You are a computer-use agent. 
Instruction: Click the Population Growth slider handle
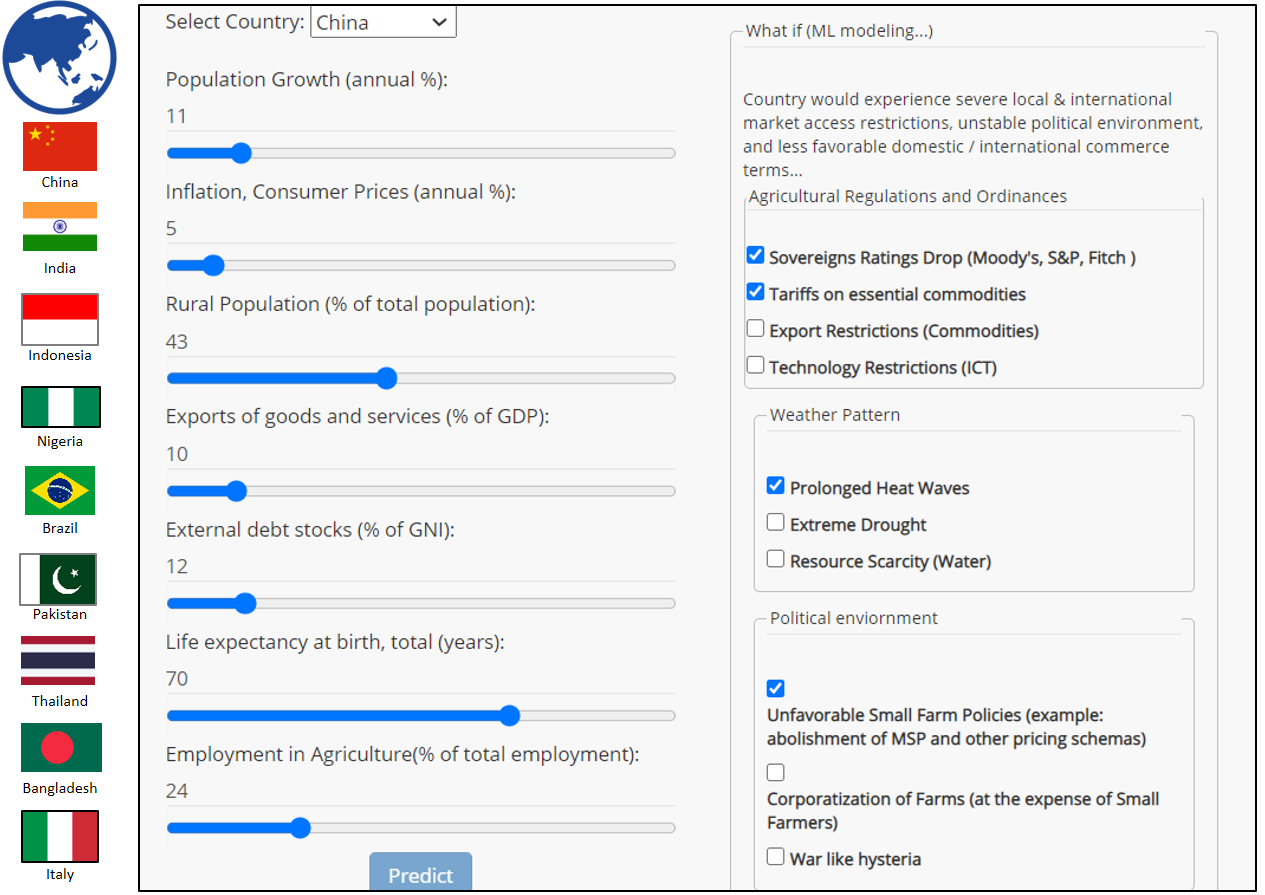click(240, 153)
